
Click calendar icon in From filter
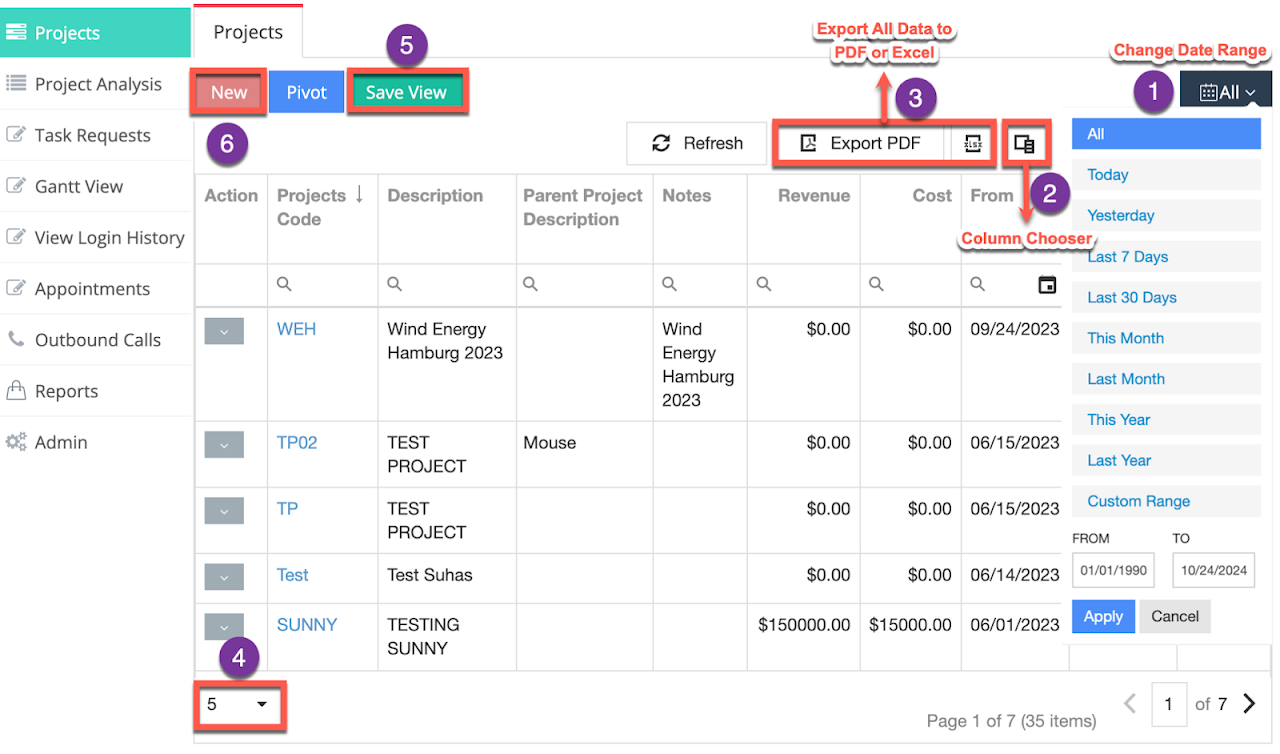(1046, 285)
